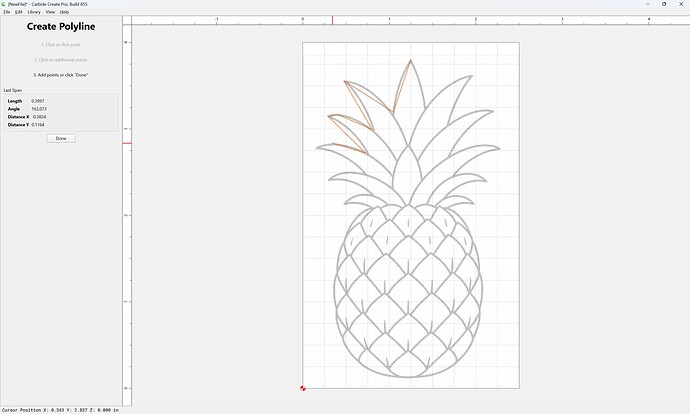
Task: Select the Length value 0.3997
Action: click(x=38, y=101)
